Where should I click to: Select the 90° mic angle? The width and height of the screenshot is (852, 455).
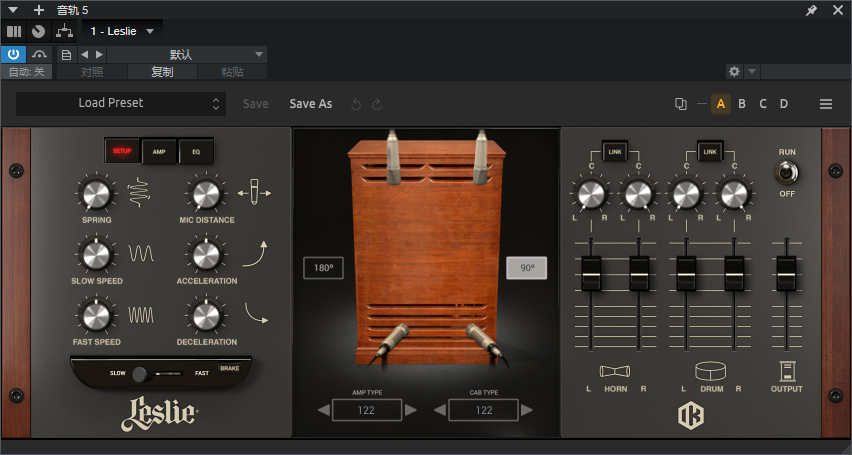527,268
